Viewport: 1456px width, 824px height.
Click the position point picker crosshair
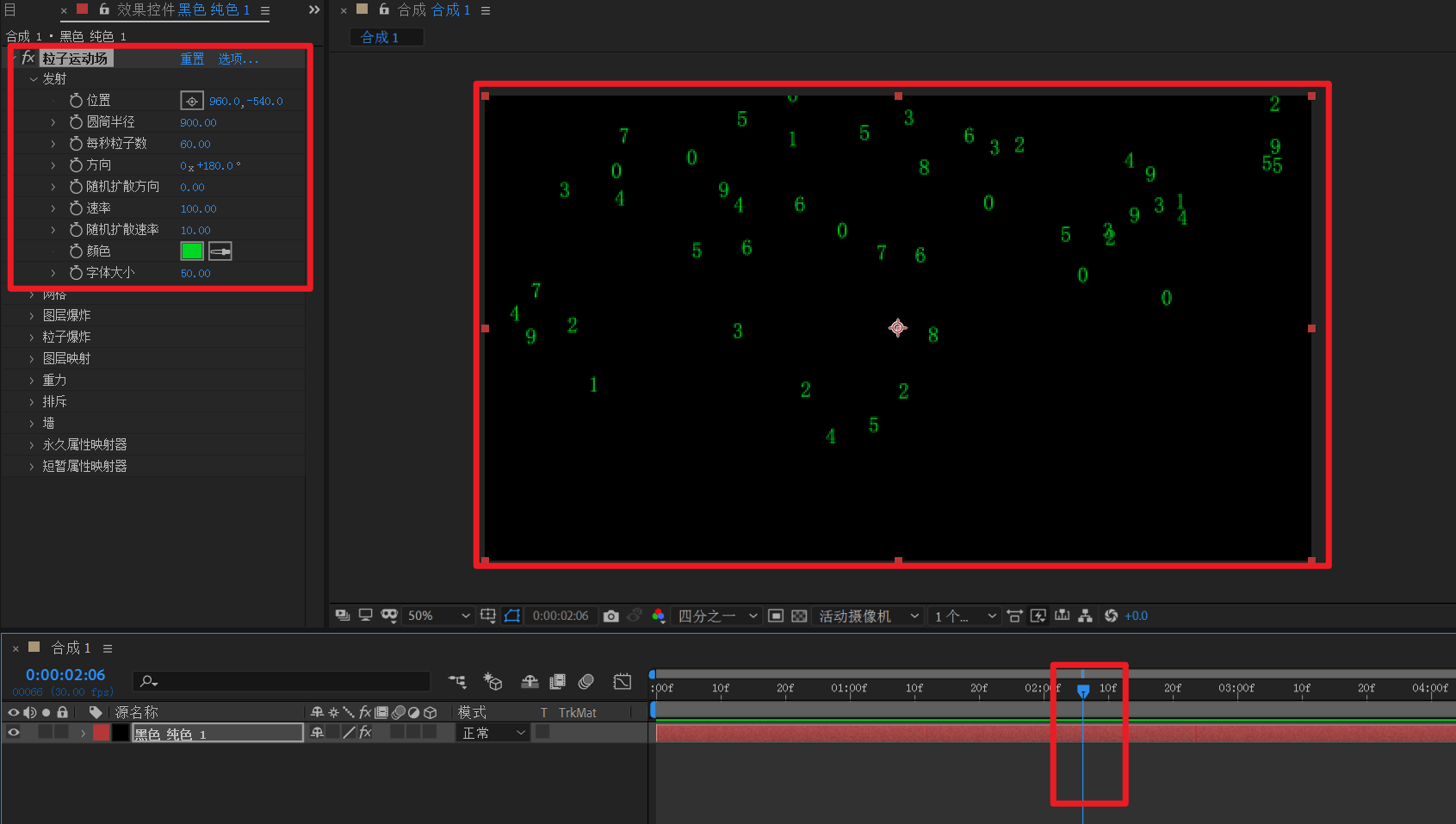pos(192,101)
